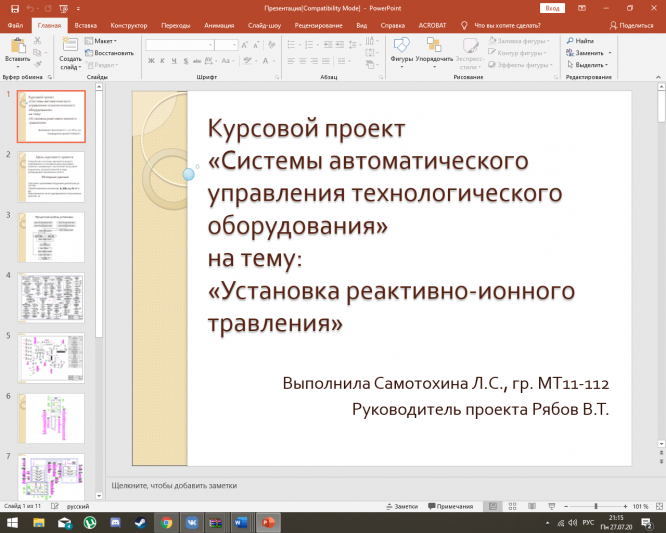666x533 pixels.
Task: Click the Поделиться share button
Action: click(x=631, y=24)
